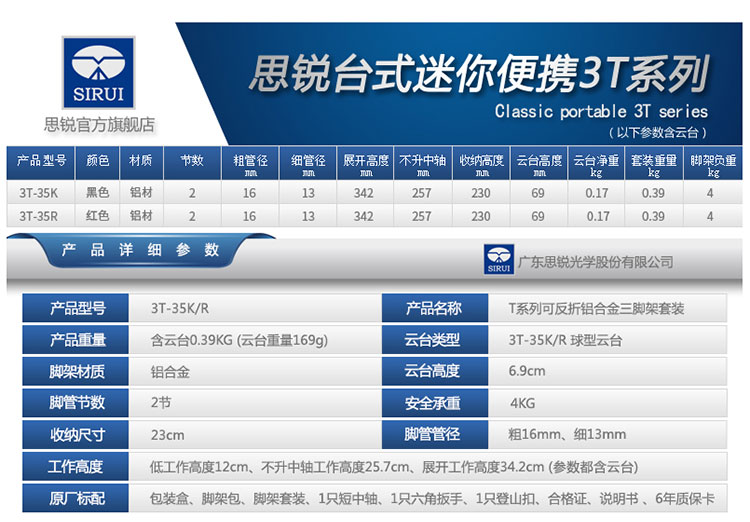Click the large SIRUI logo at top-left
The image size is (750, 522).
(x=98, y=73)
